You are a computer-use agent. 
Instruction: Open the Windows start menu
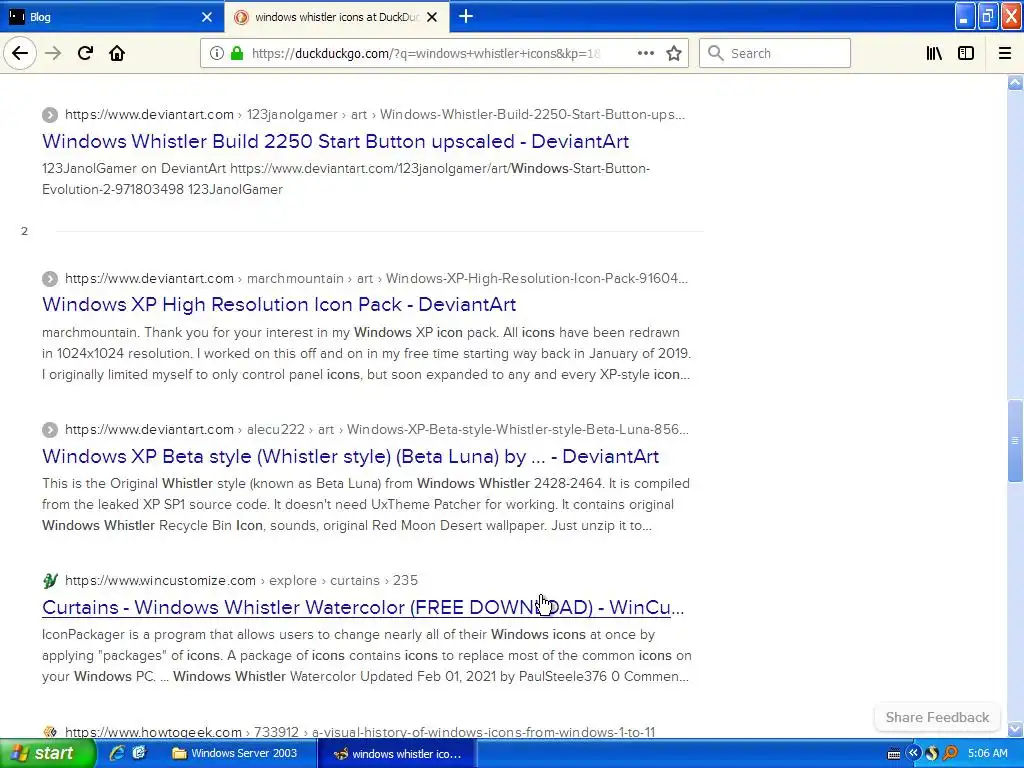click(46, 753)
